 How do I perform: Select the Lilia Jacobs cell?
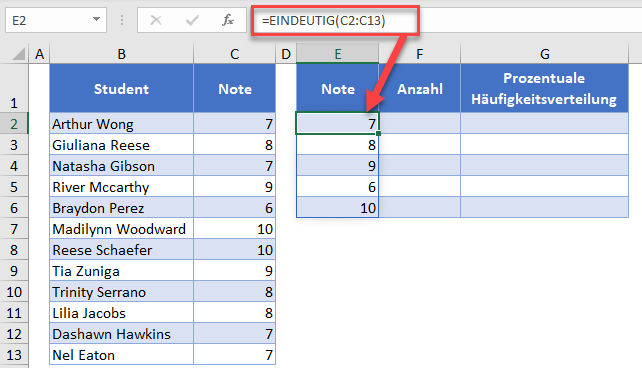[x=121, y=313]
